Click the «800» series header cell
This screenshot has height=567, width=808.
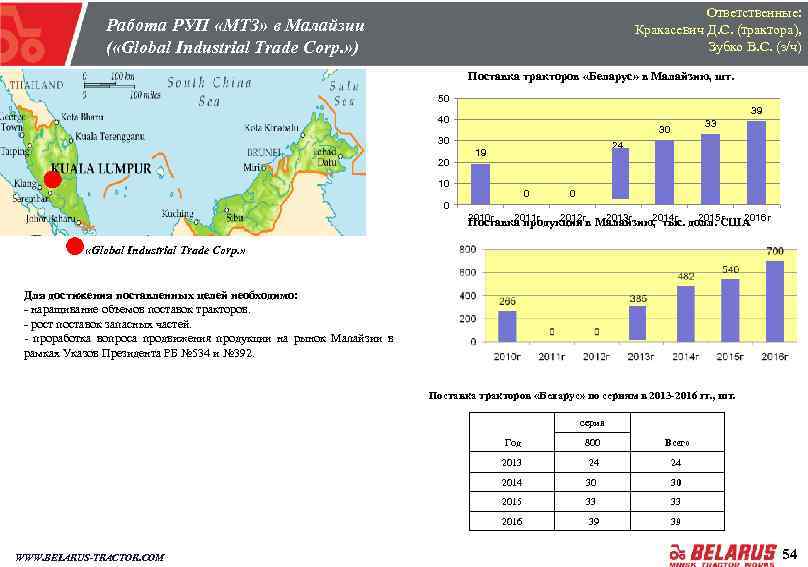(x=592, y=442)
